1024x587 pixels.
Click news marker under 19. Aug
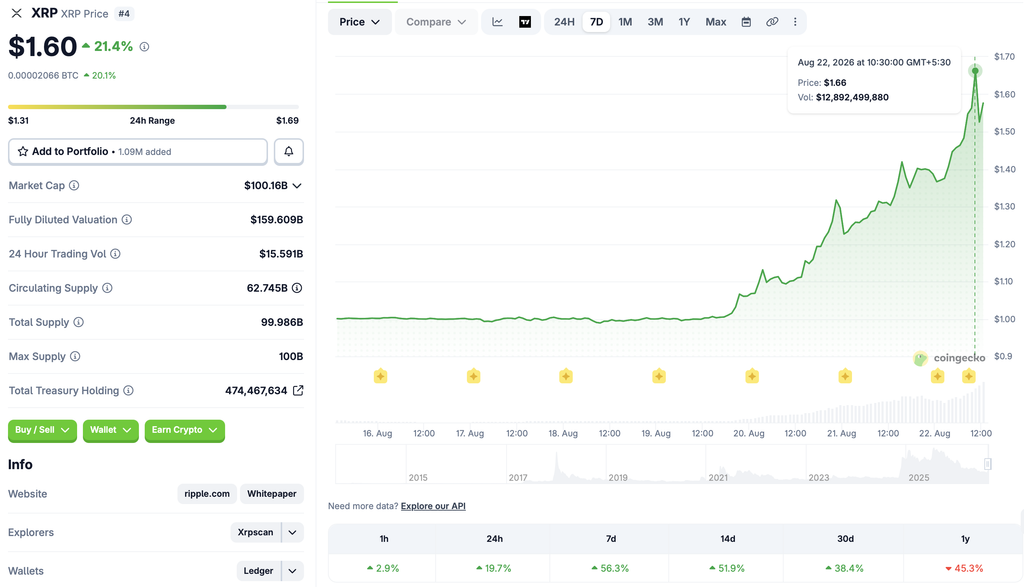click(659, 376)
